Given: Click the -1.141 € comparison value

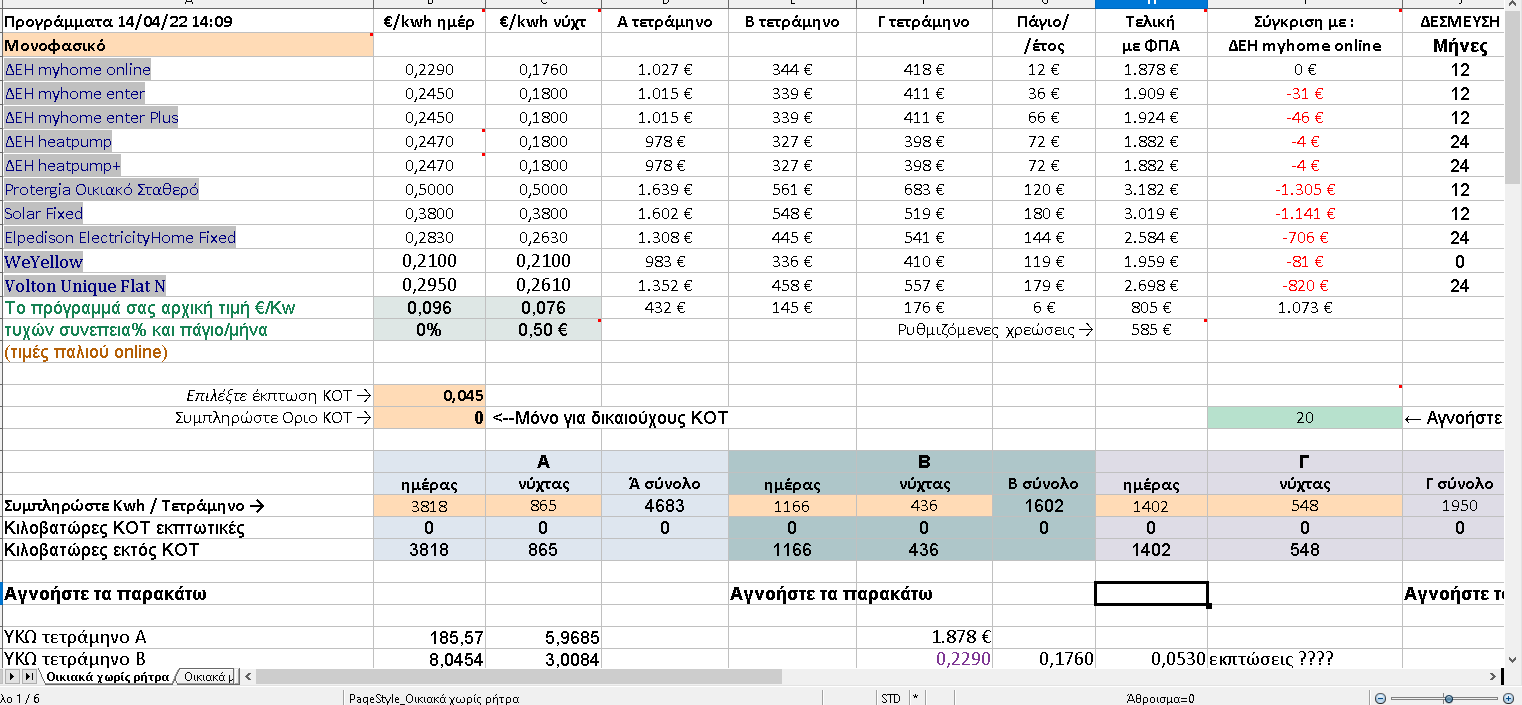Looking at the screenshot, I should click(x=1305, y=214).
